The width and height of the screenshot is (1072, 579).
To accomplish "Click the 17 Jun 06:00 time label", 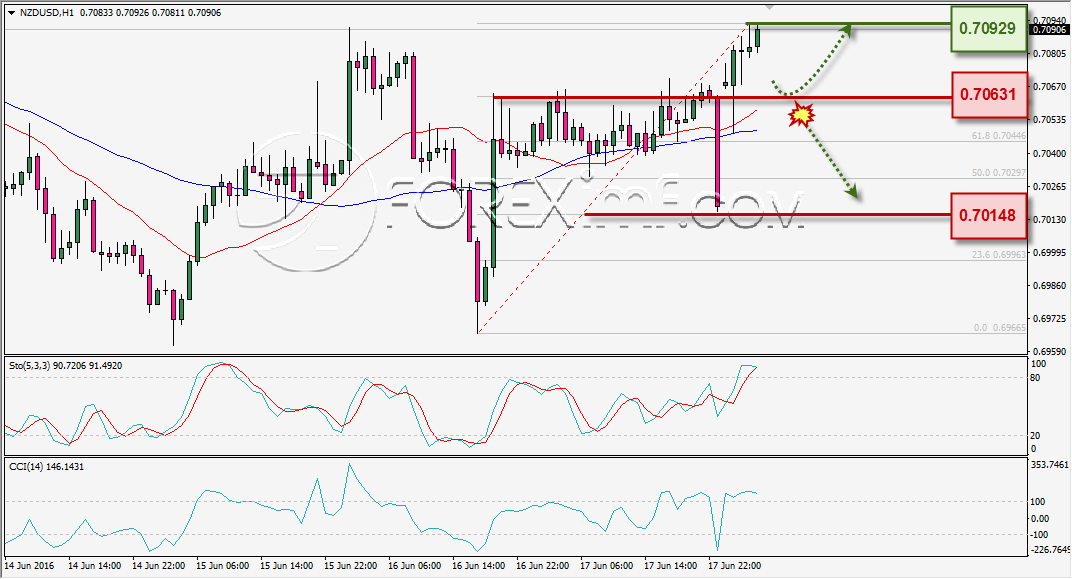I will click(x=606, y=565).
